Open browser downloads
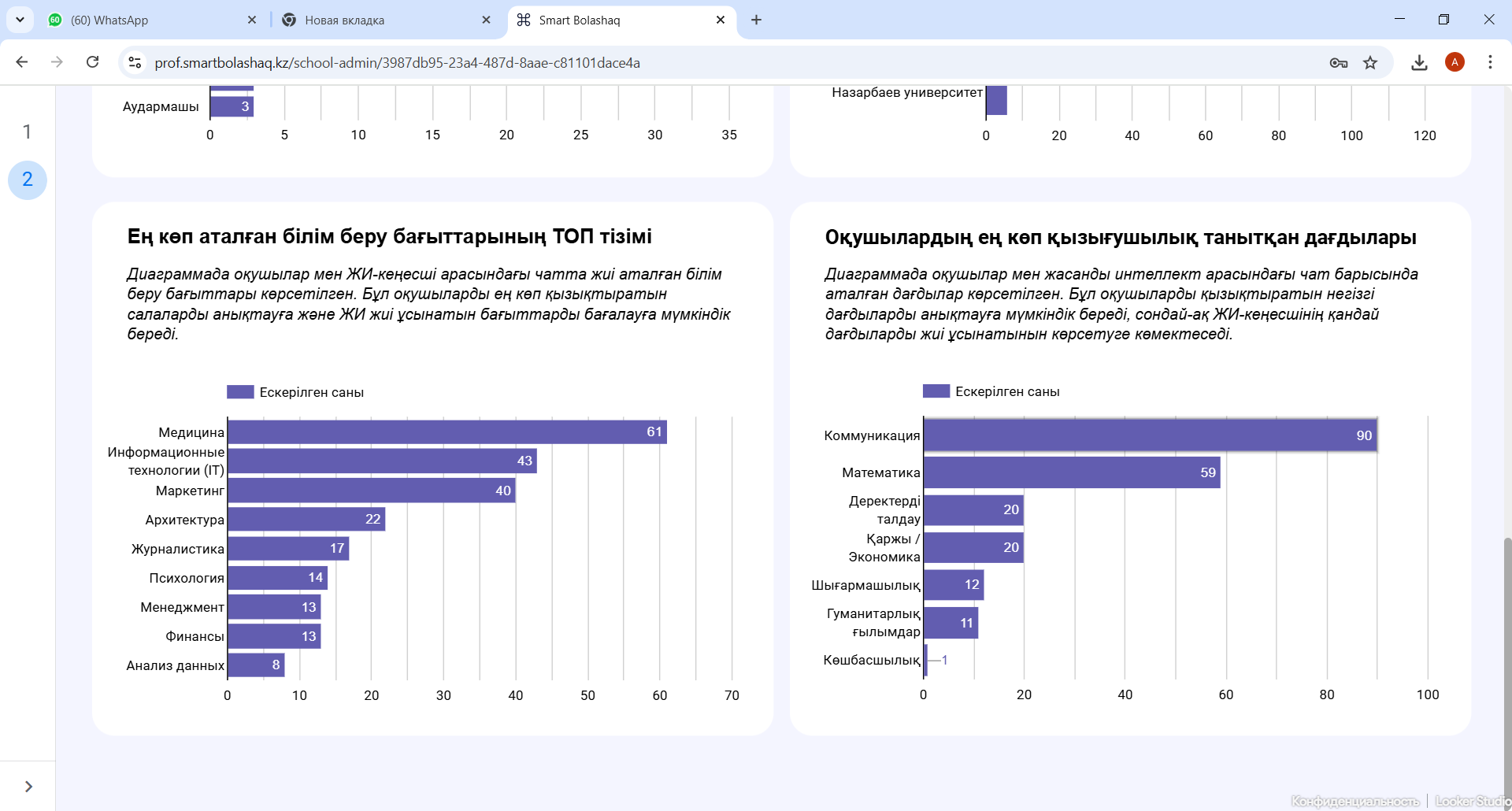 [x=1419, y=62]
